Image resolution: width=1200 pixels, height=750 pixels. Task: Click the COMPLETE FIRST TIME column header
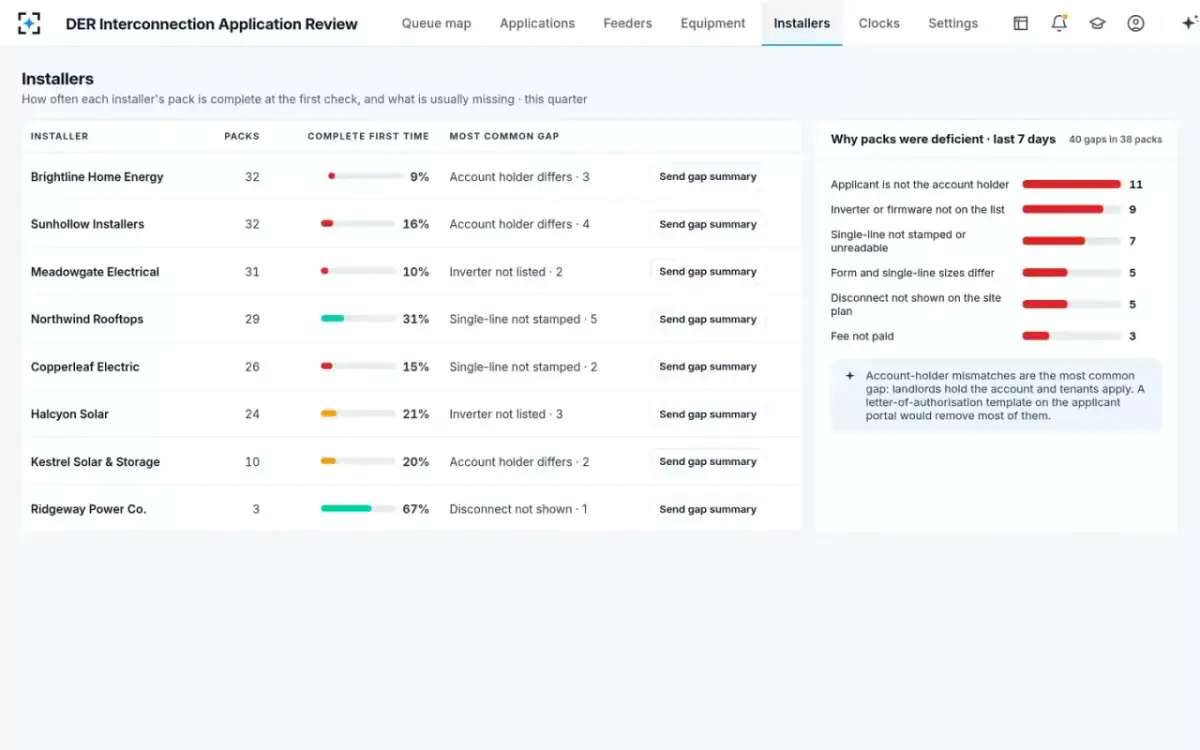click(368, 136)
